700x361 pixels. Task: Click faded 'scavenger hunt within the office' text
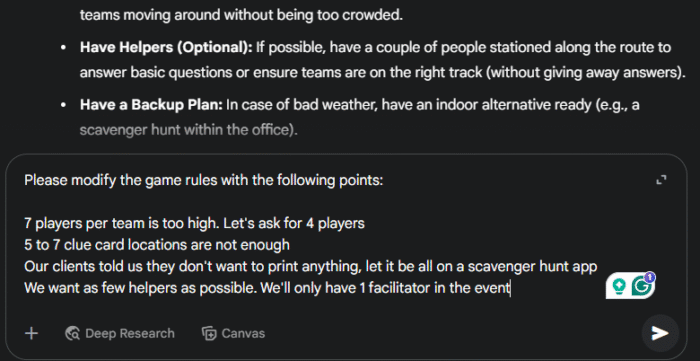[188, 130]
